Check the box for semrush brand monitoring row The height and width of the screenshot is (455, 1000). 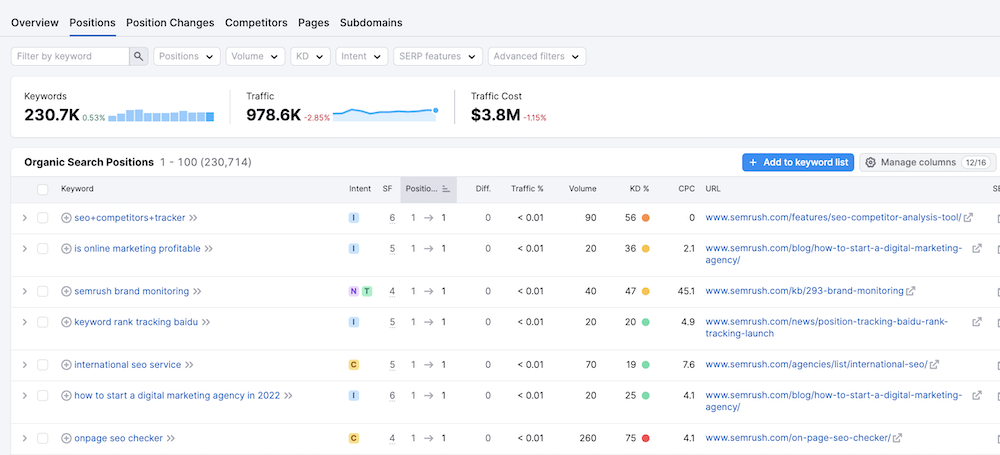43,291
